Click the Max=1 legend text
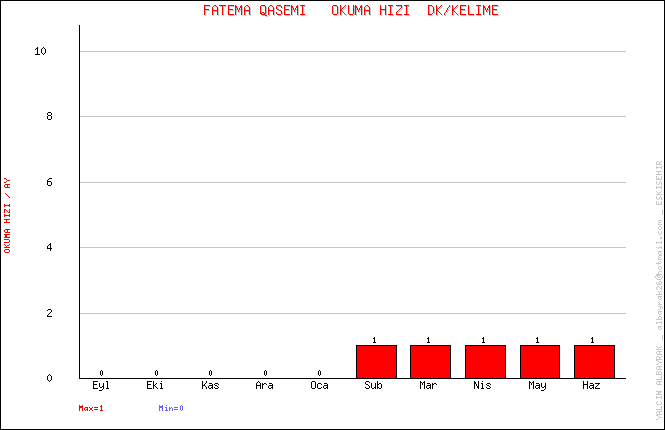Image resolution: width=665 pixels, height=430 pixels. tap(91, 408)
